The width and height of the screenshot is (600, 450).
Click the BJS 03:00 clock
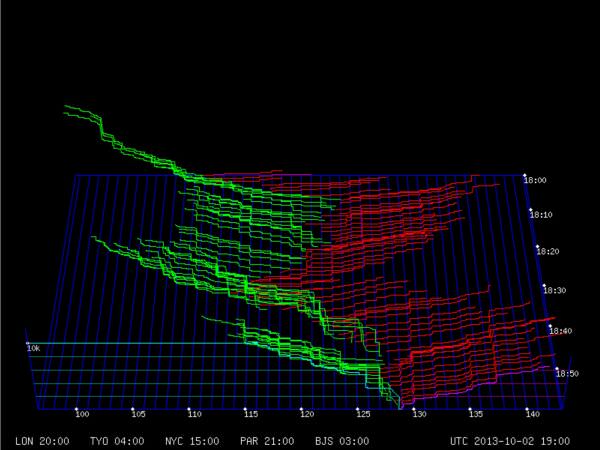342,441
